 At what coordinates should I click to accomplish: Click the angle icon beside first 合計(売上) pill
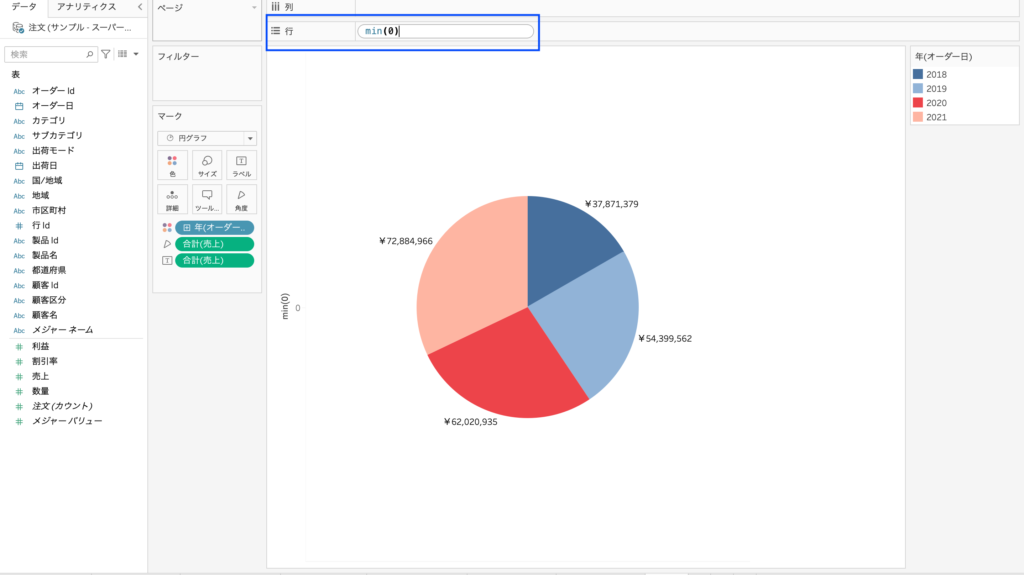[167, 244]
